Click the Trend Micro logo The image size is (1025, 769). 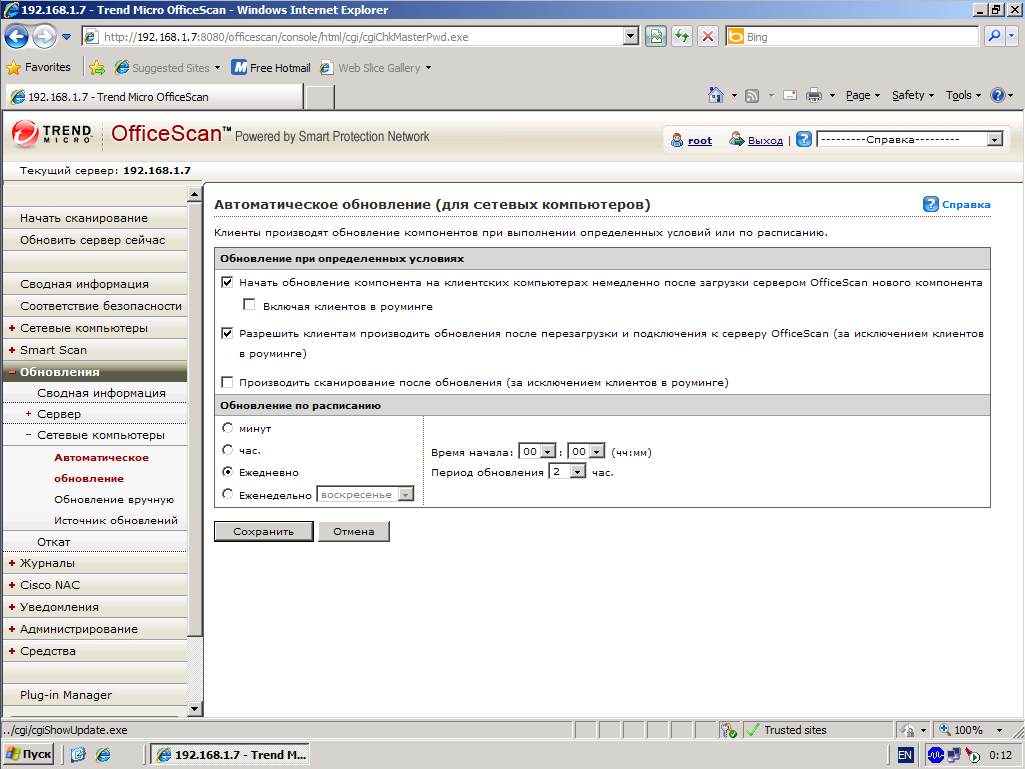point(52,133)
